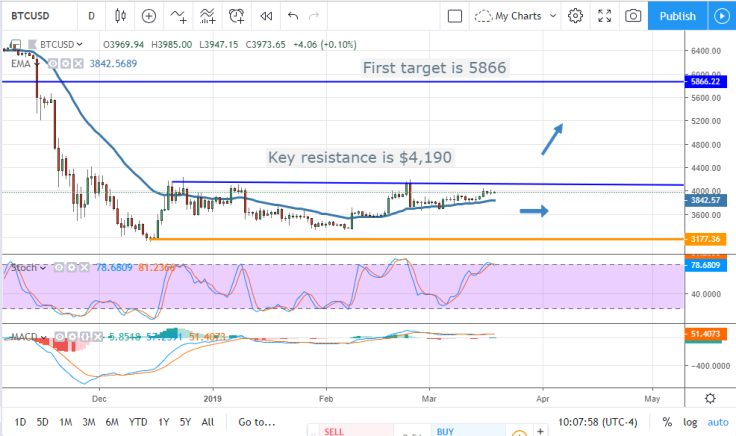The height and width of the screenshot is (436, 736).
Task: Open the Indicators menu icon
Action: tap(178, 16)
